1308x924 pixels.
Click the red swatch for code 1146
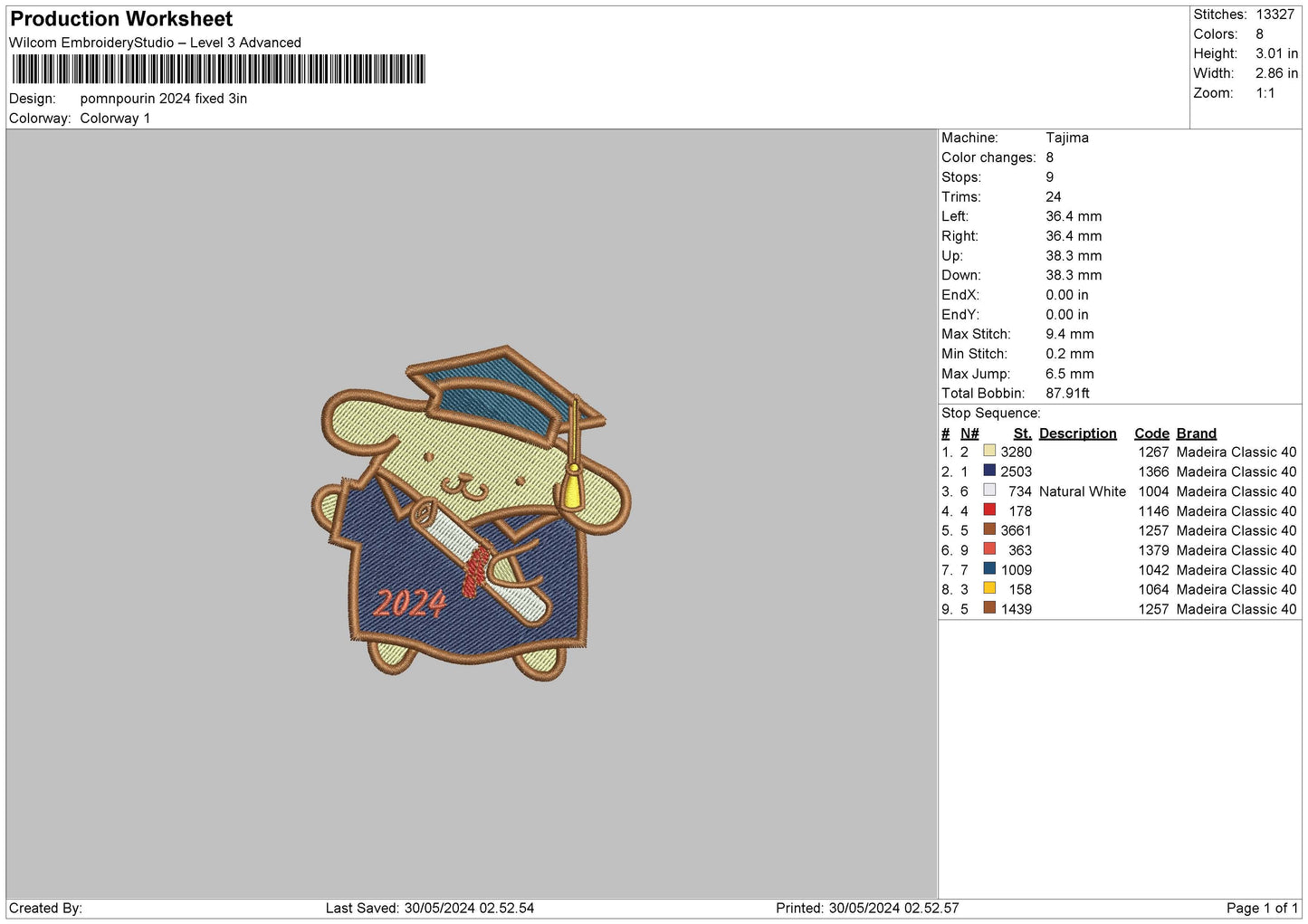click(989, 510)
